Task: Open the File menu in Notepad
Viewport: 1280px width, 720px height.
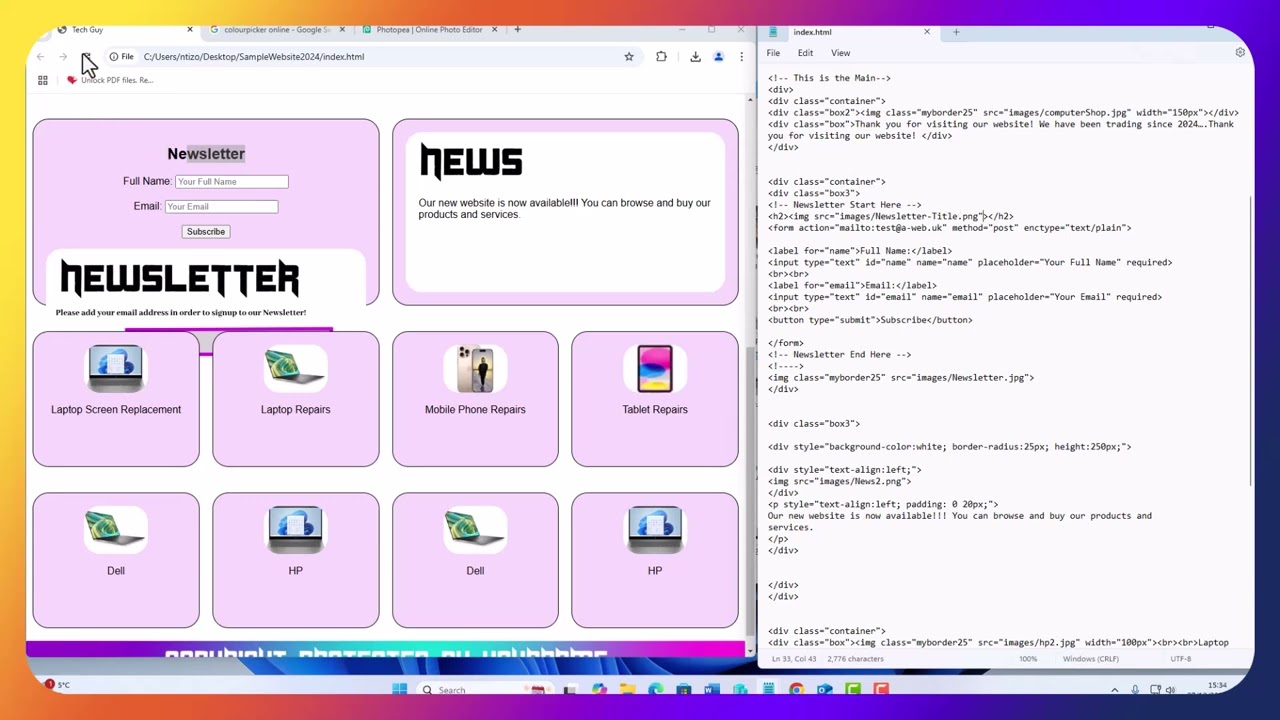Action: [773, 53]
